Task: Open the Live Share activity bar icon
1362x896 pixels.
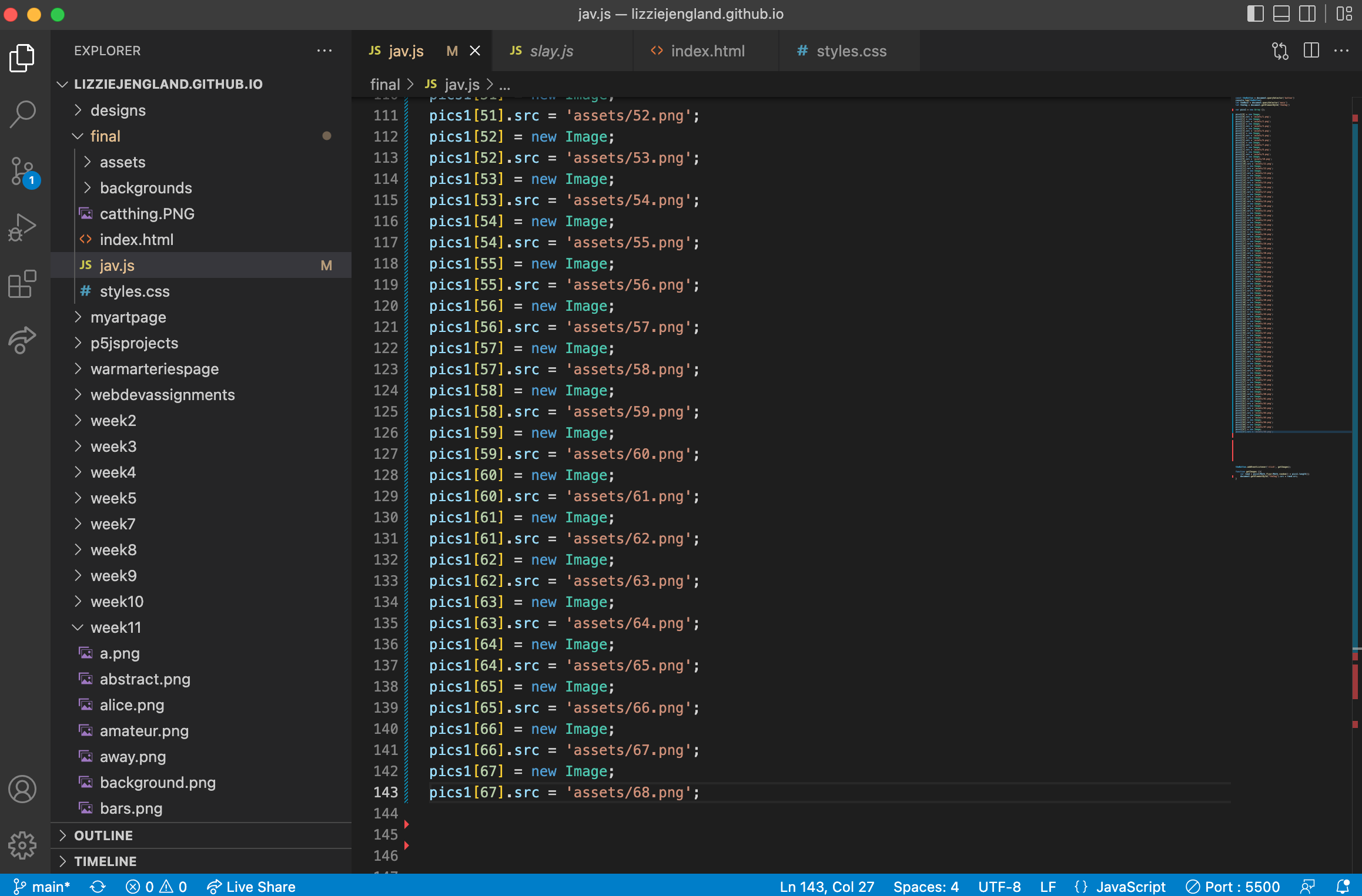Action: coord(22,340)
